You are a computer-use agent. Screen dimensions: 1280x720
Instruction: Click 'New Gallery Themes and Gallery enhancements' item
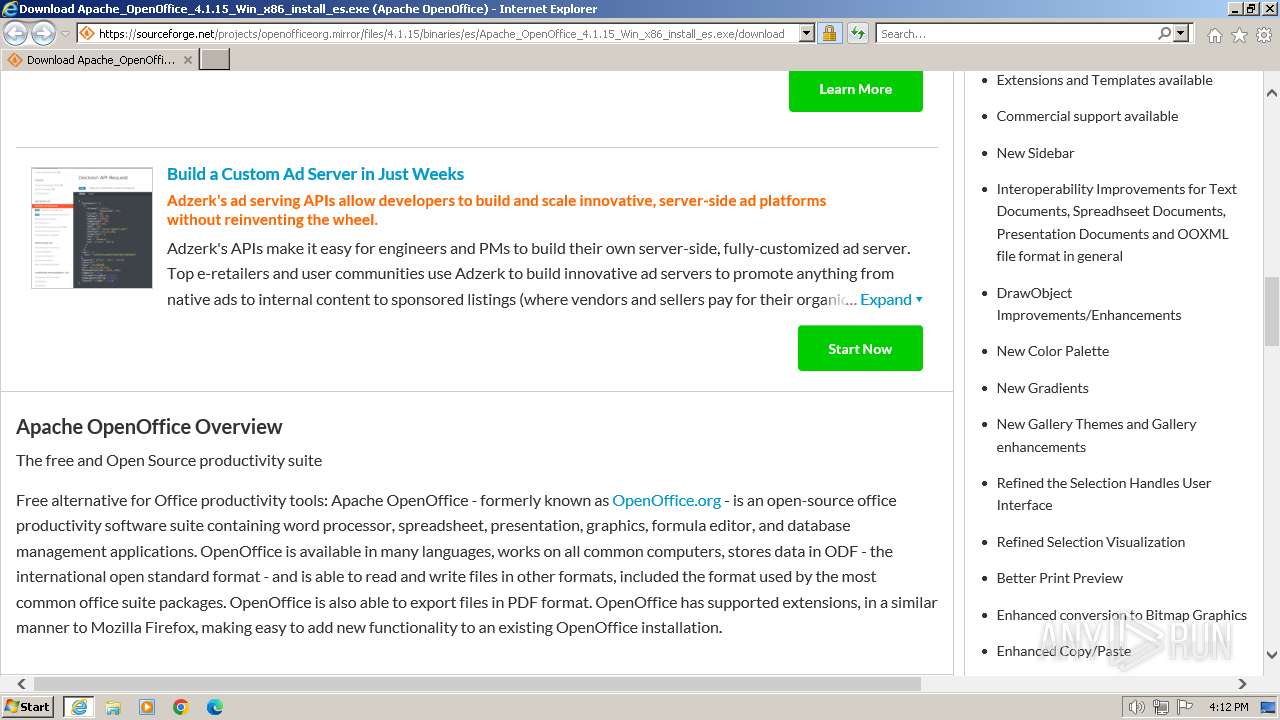(1096, 435)
